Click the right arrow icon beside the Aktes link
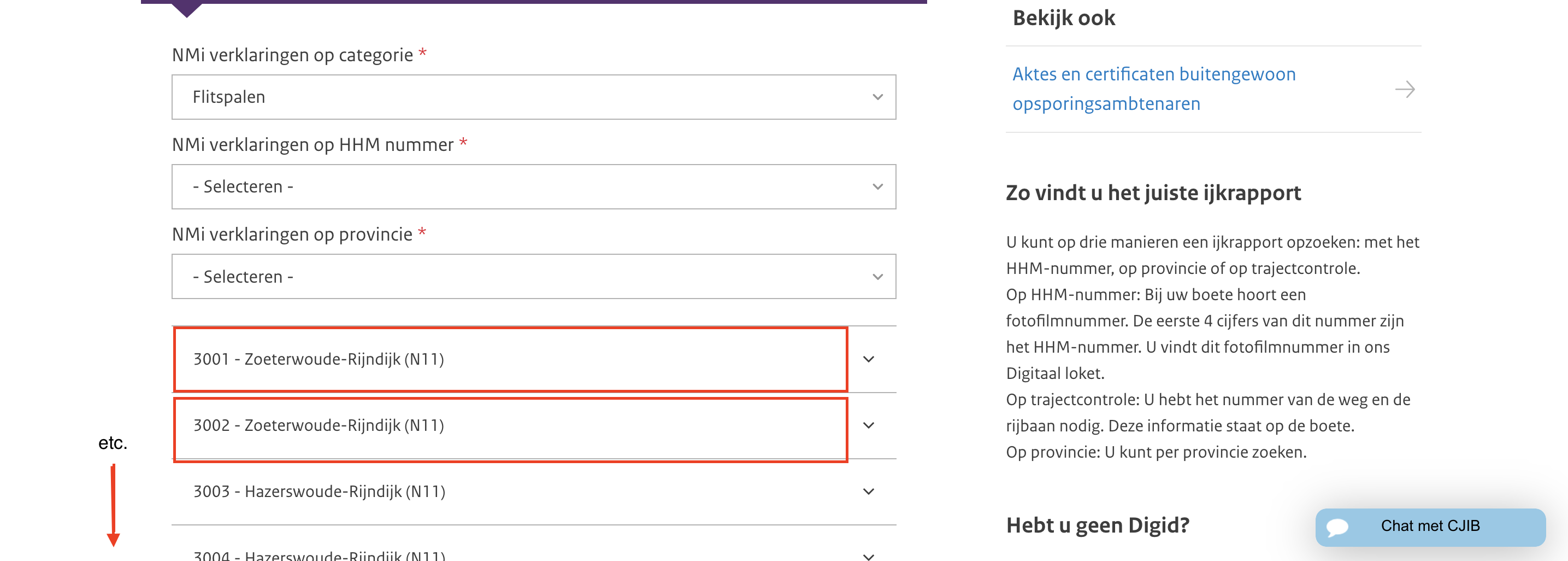The width and height of the screenshot is (1568, 561). pos(1404,90)
